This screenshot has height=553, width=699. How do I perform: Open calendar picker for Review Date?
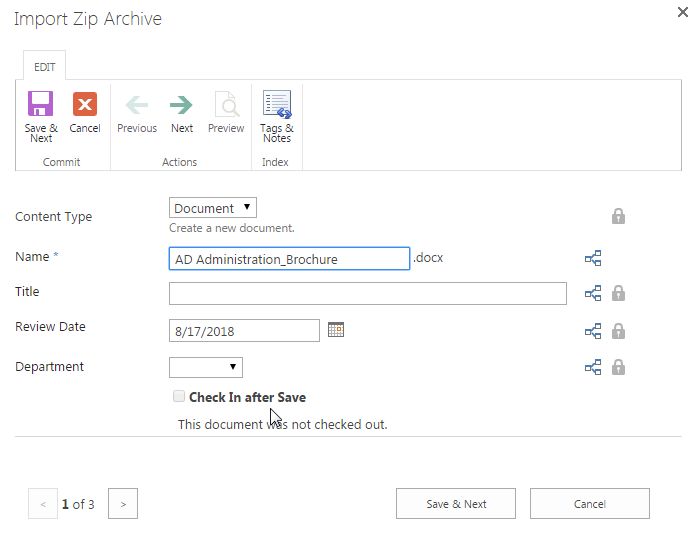point(336,330)
